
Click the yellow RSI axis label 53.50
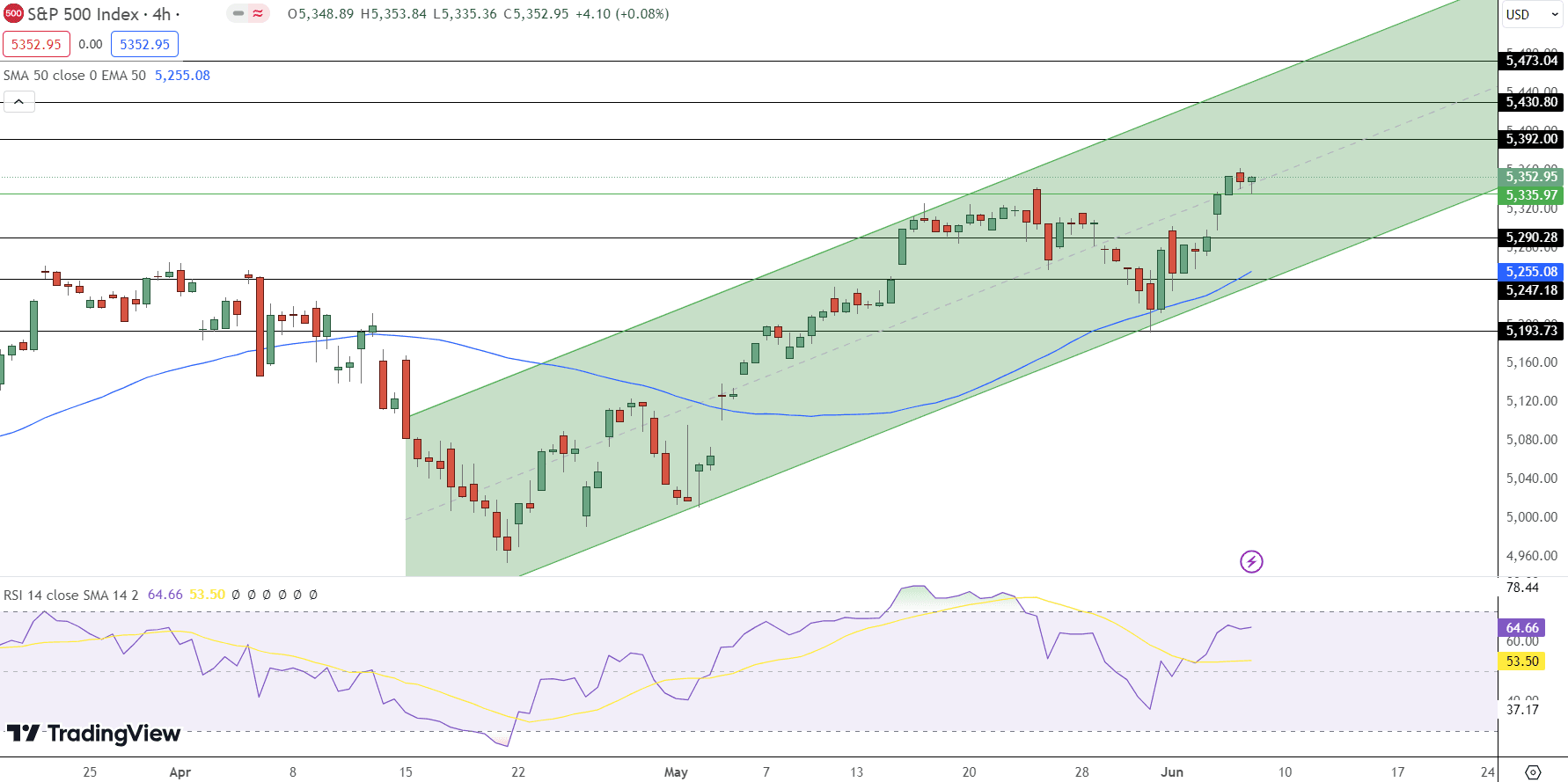pos(1522,661)
